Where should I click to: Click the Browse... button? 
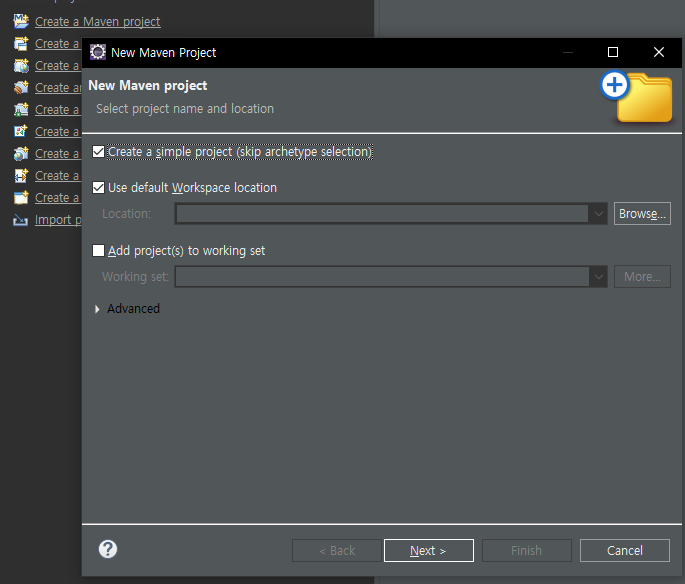[642, 214]
